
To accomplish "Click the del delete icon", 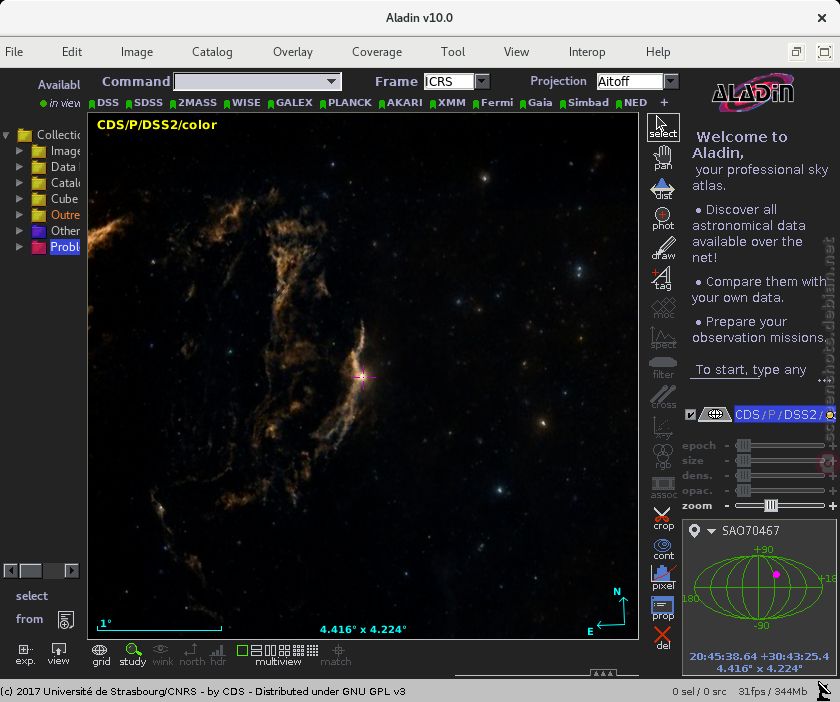I will tap(662, 637).
